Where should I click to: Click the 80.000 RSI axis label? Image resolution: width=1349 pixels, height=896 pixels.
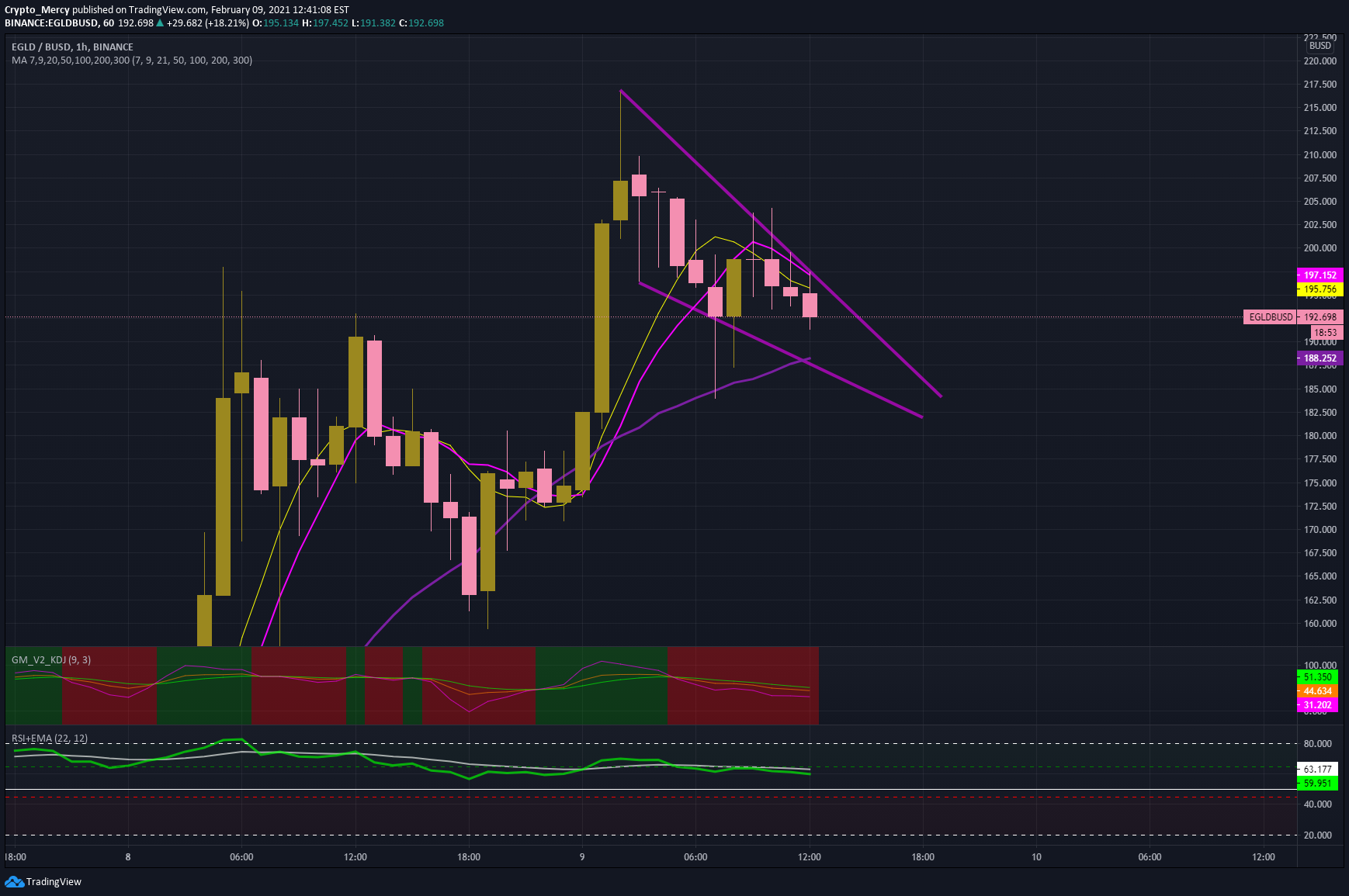(1318, 743)
